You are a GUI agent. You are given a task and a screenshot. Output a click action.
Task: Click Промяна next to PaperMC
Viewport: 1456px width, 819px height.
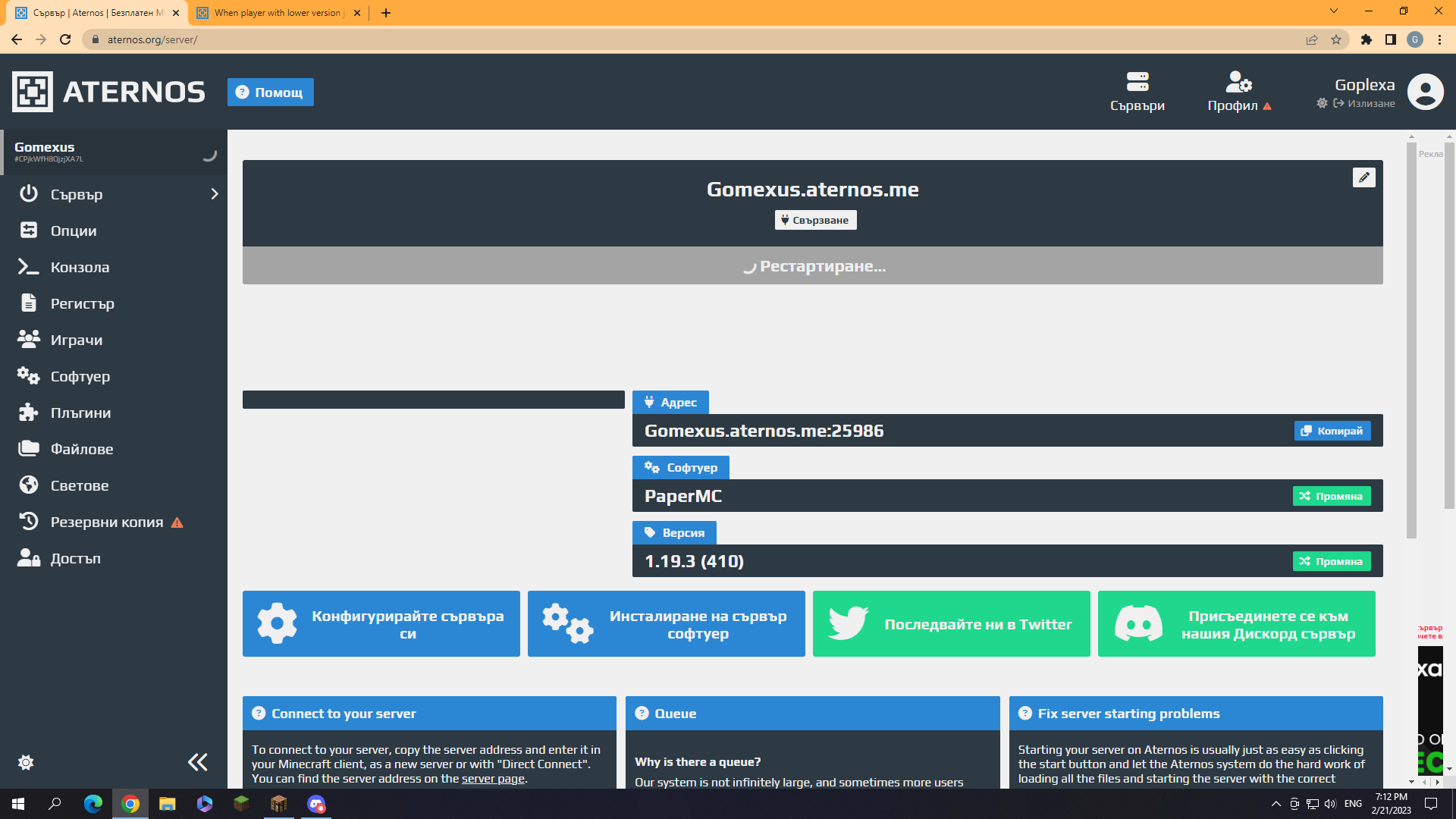point(1332,496)
